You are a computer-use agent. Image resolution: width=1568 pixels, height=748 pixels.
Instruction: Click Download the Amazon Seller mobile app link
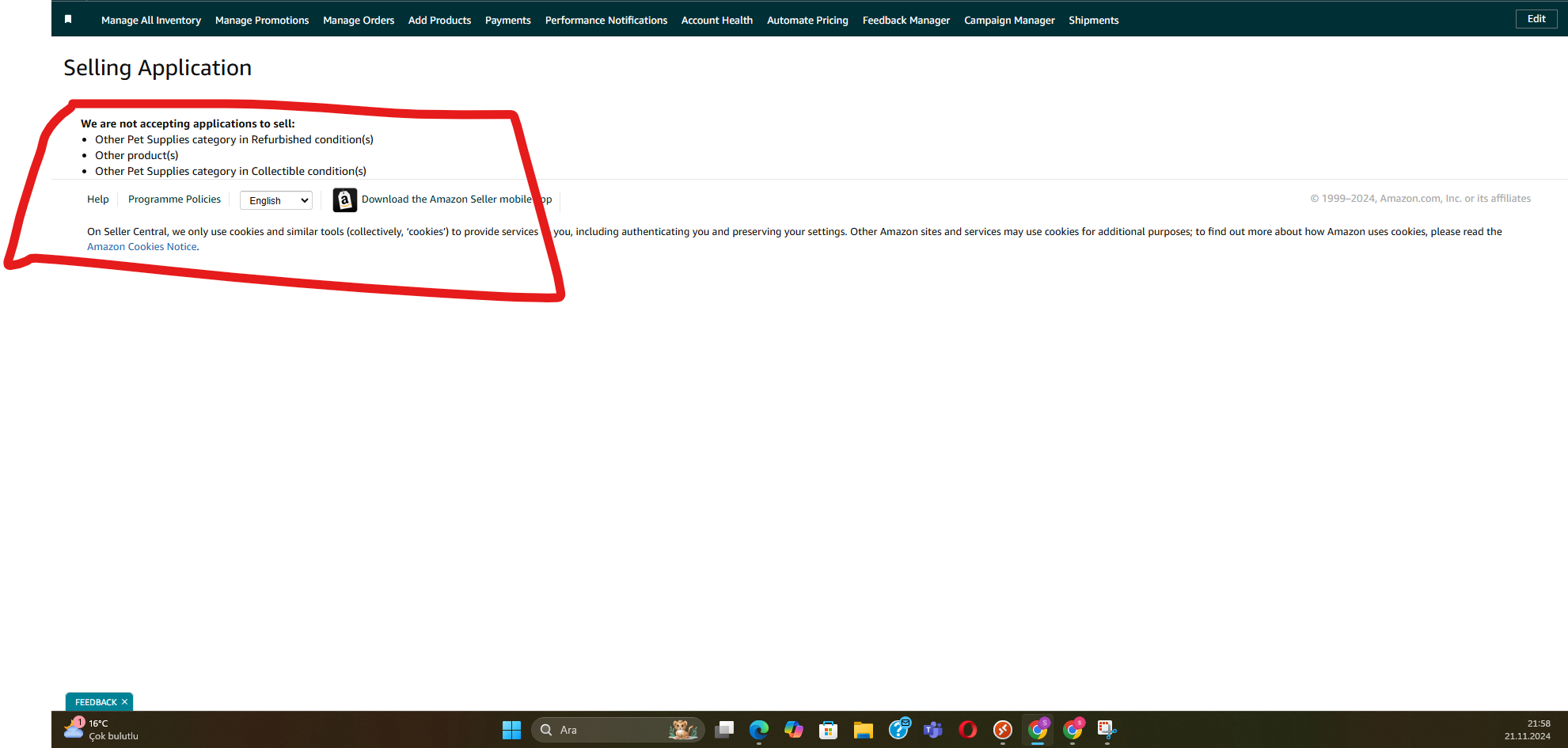[457, 199]
